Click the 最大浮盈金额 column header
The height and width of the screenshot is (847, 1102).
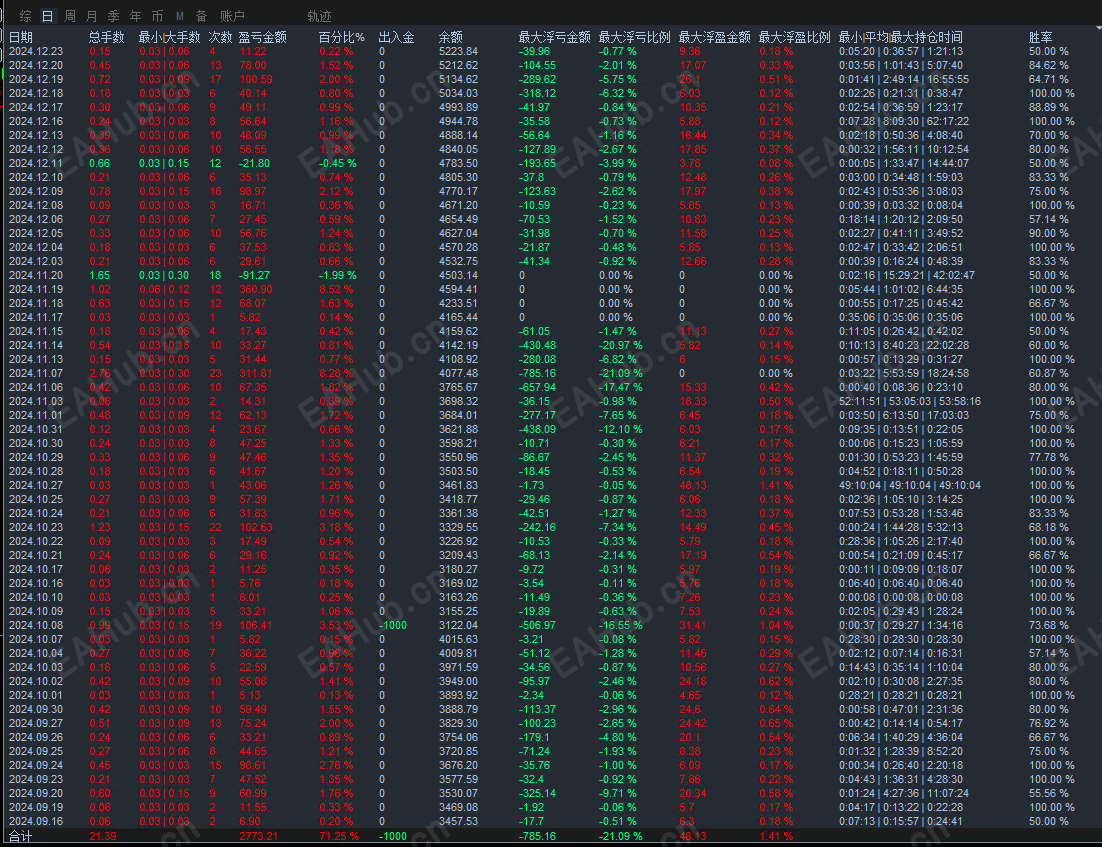[x=715, y=37]
